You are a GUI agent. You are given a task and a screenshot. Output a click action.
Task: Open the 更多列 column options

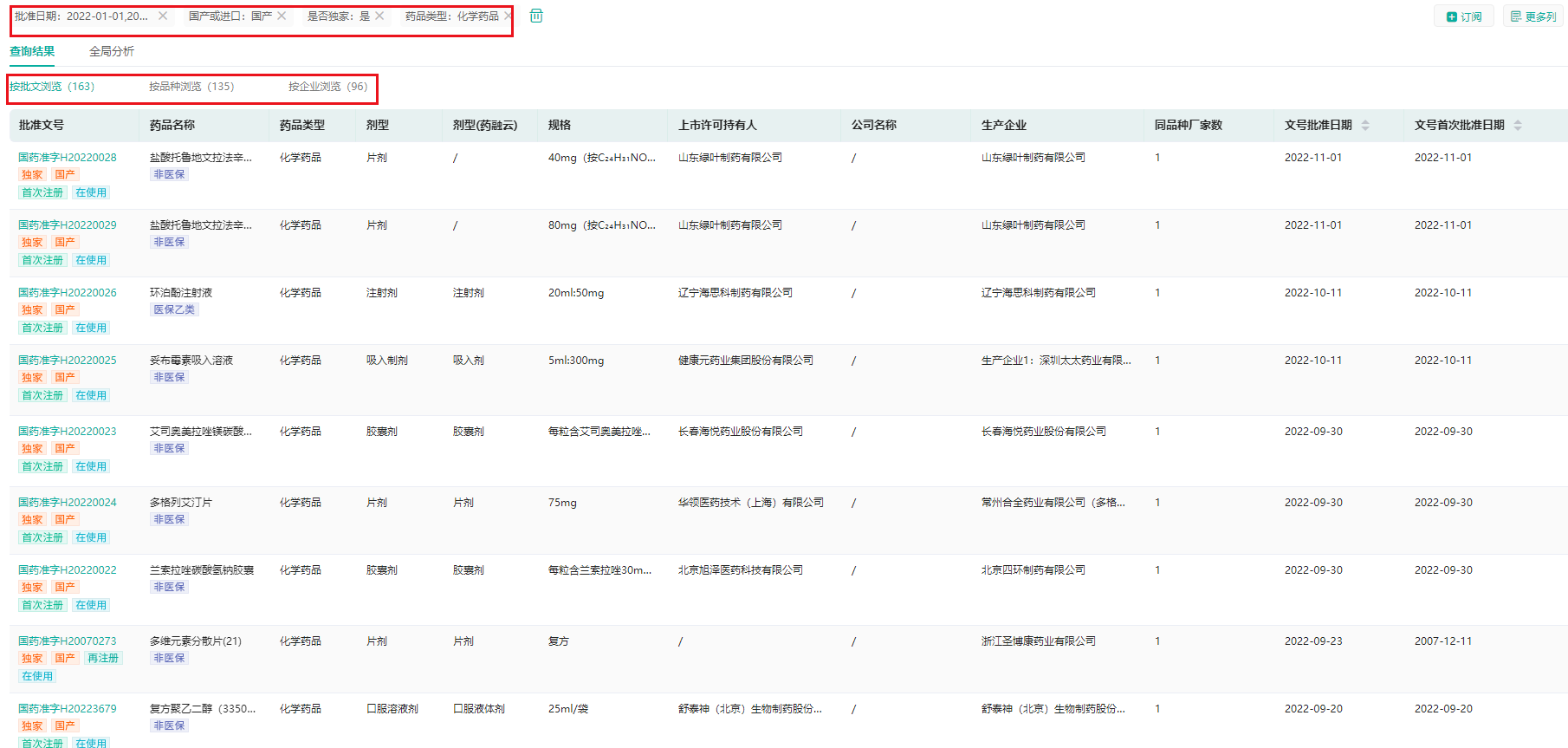coord(1532,16)
